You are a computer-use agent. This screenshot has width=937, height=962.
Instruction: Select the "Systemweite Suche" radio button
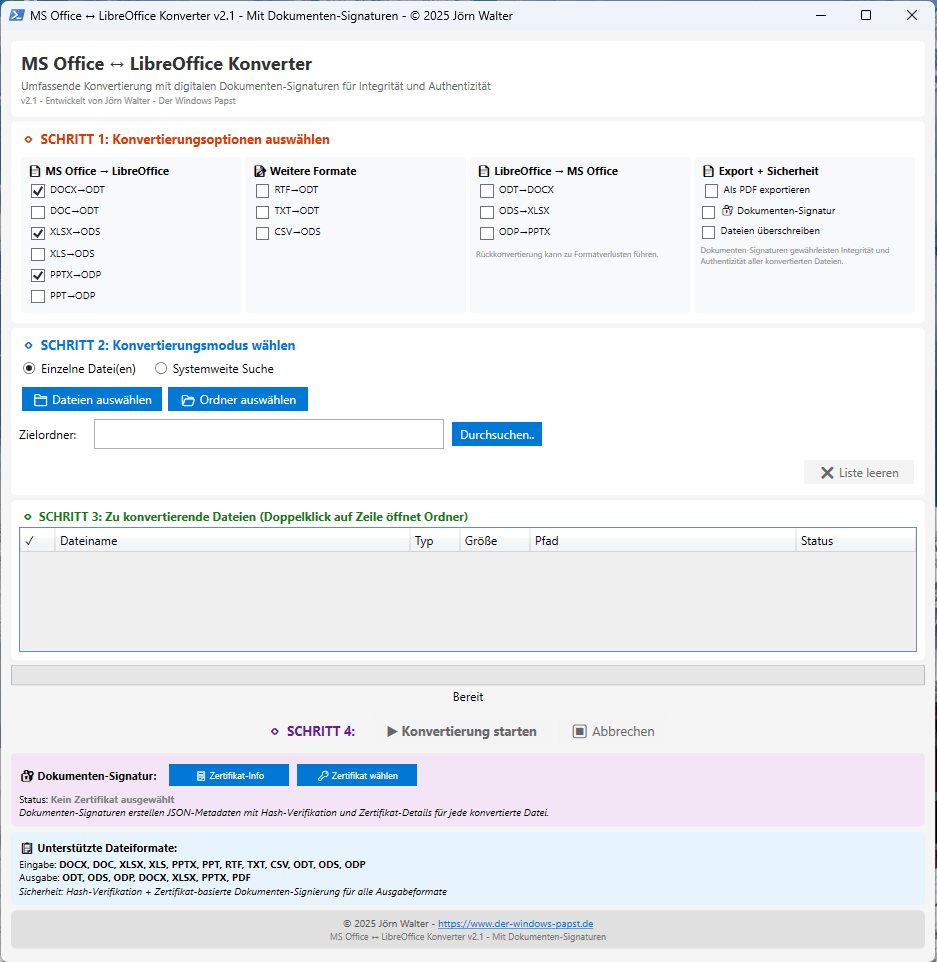point(160,368)
